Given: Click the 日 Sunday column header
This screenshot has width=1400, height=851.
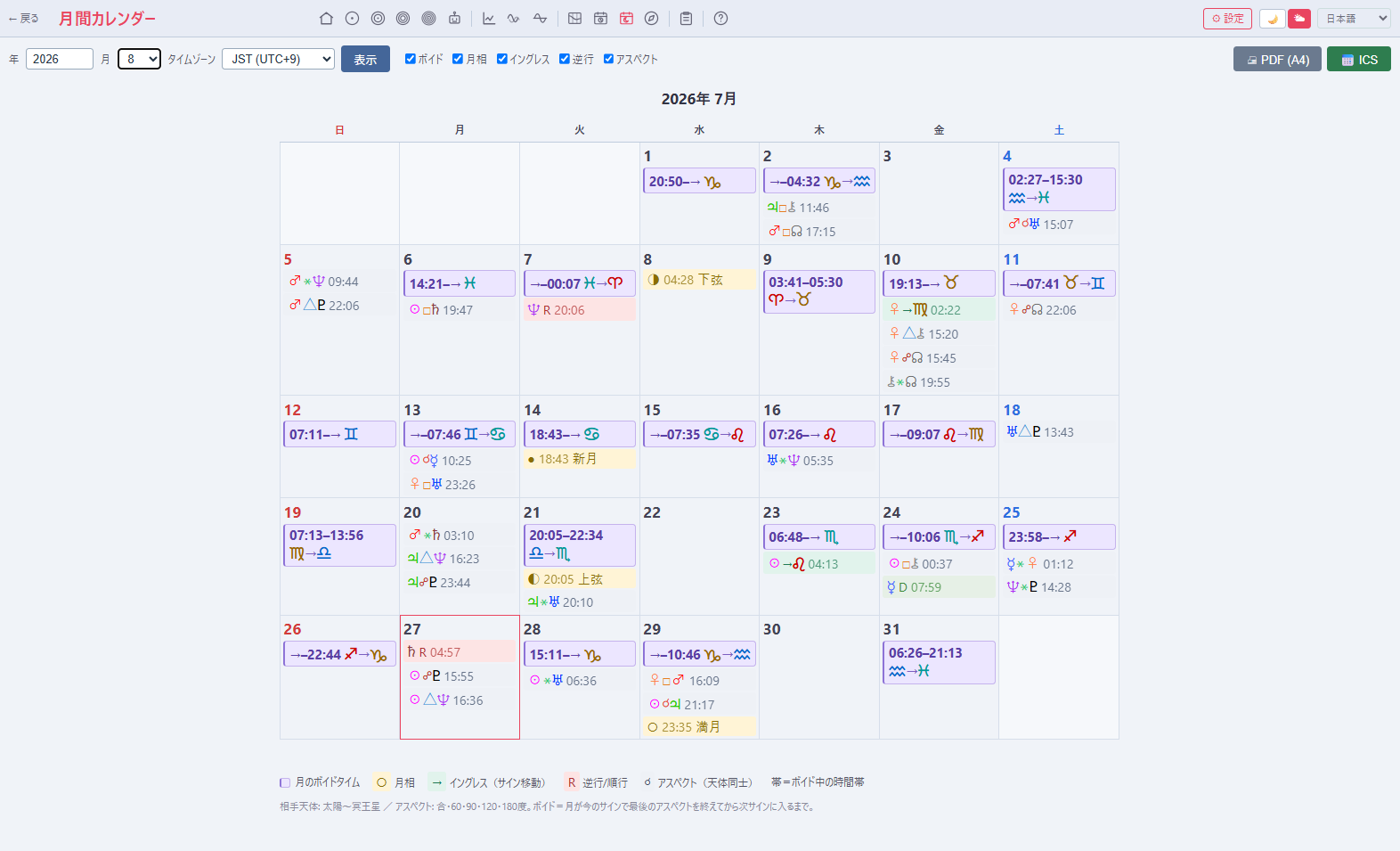Looking at the screenshot, I should coord(339,130).
